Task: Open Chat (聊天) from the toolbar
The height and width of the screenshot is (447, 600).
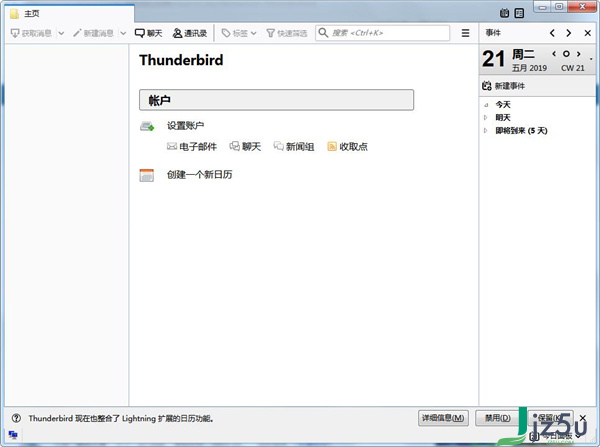Action: [x=148, y=33]
